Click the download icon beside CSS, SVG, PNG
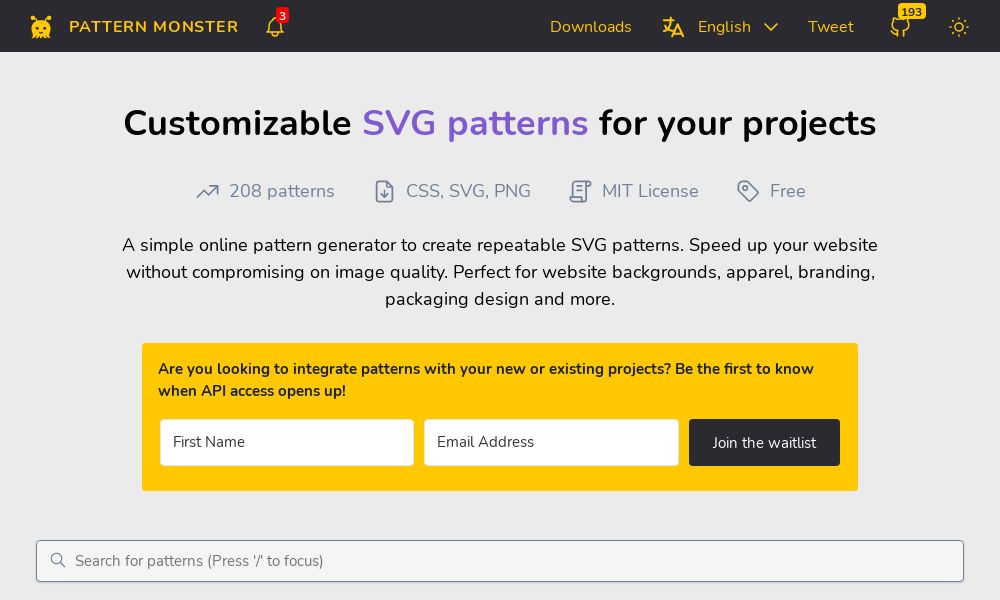1000x600 pixels. (x=385, y=191)
